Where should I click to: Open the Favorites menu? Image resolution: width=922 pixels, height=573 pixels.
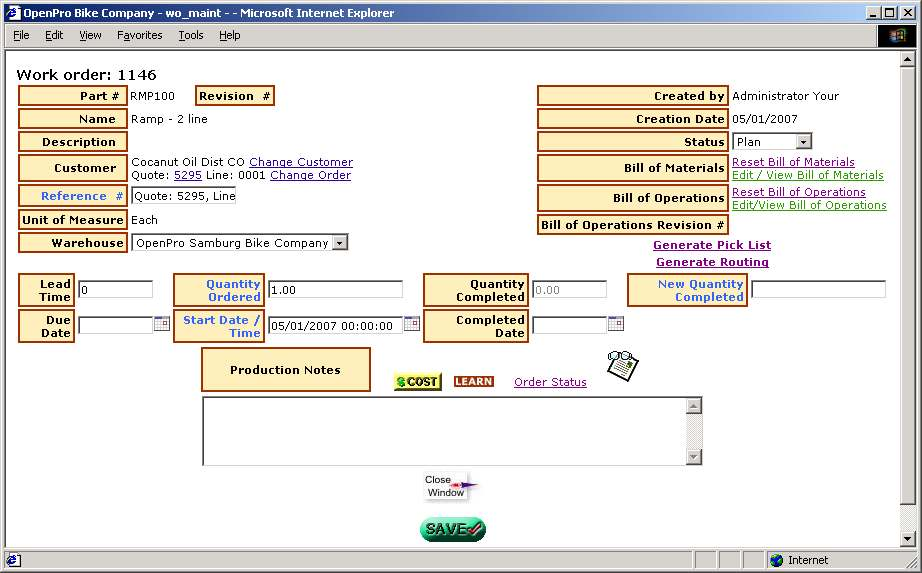click(x=139, y=35)
